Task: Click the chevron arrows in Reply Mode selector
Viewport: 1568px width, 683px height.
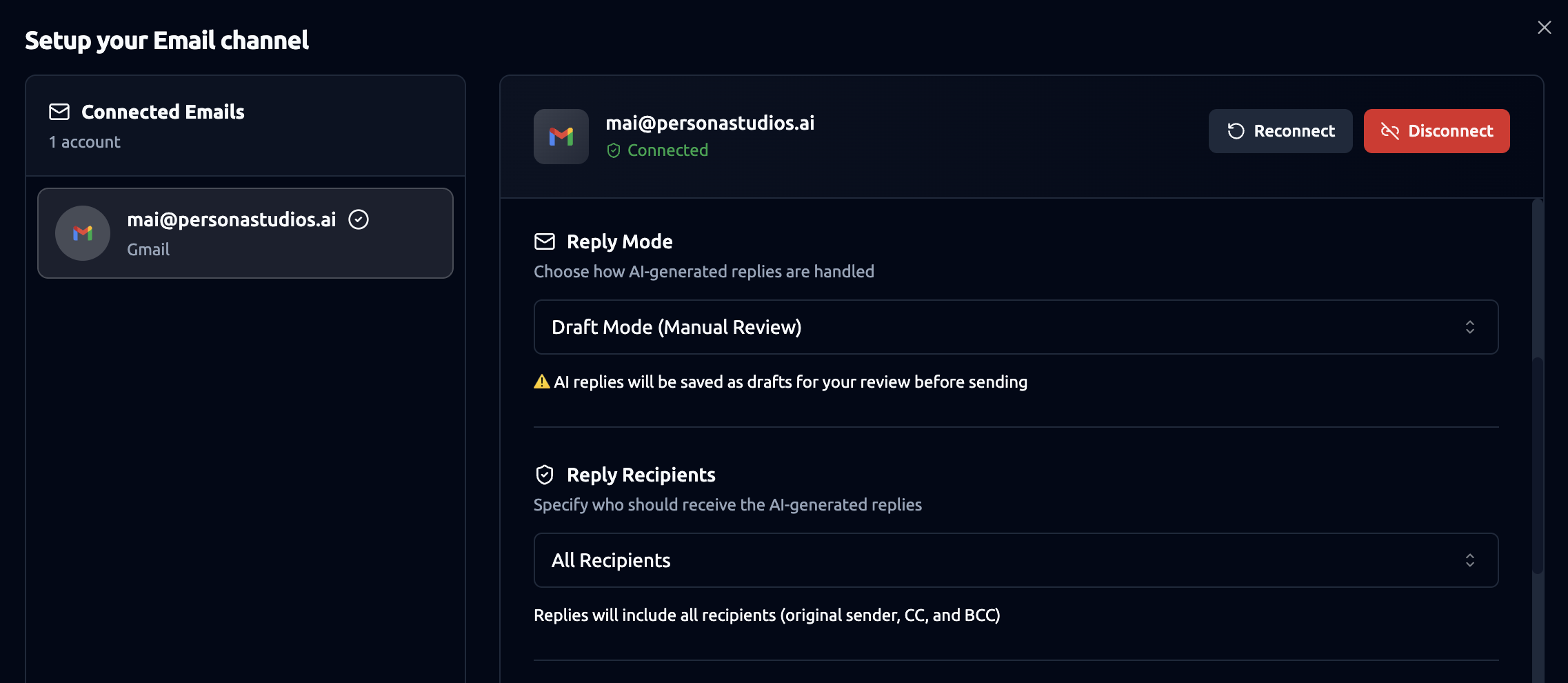Action: click(1470, 327)
